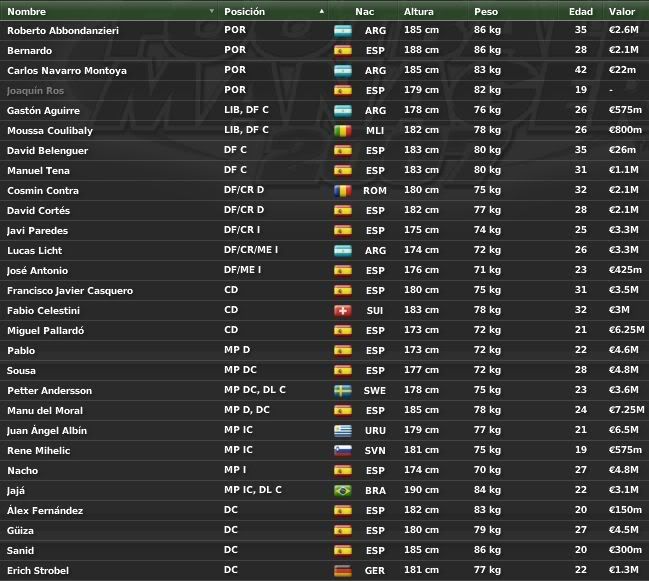Click Pablo's Spain flag icon

(x=343, y=351)
